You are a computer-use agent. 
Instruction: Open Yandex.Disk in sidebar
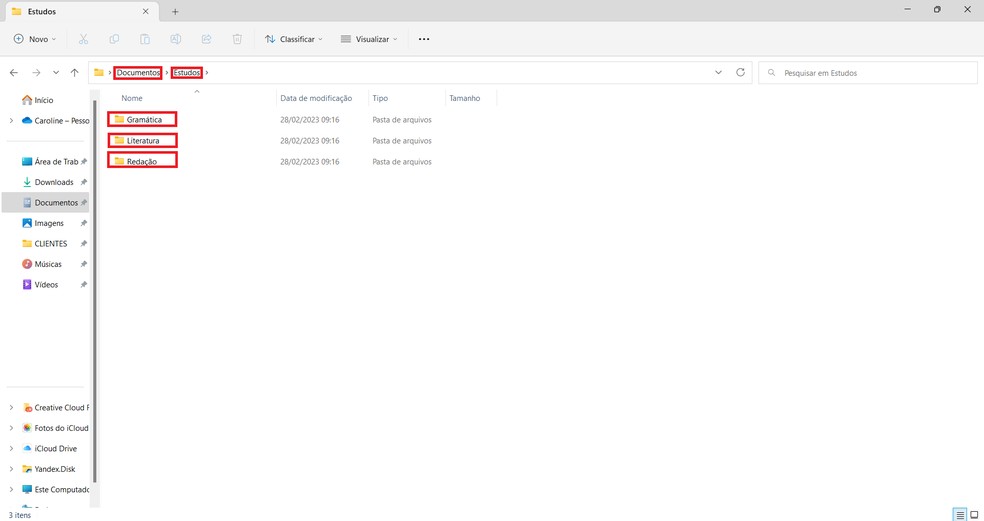click(49, 469)
